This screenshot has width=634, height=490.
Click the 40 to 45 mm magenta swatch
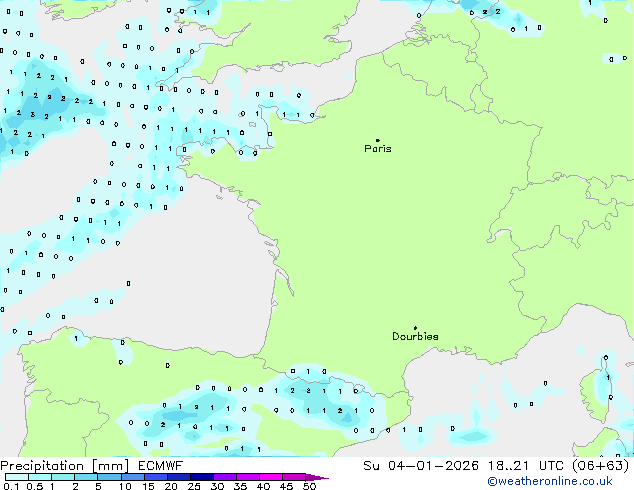[271, 477]
